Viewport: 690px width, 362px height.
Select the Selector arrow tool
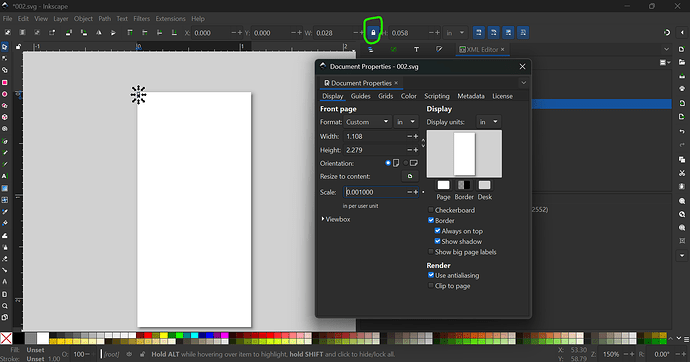[x=4, y=47]
